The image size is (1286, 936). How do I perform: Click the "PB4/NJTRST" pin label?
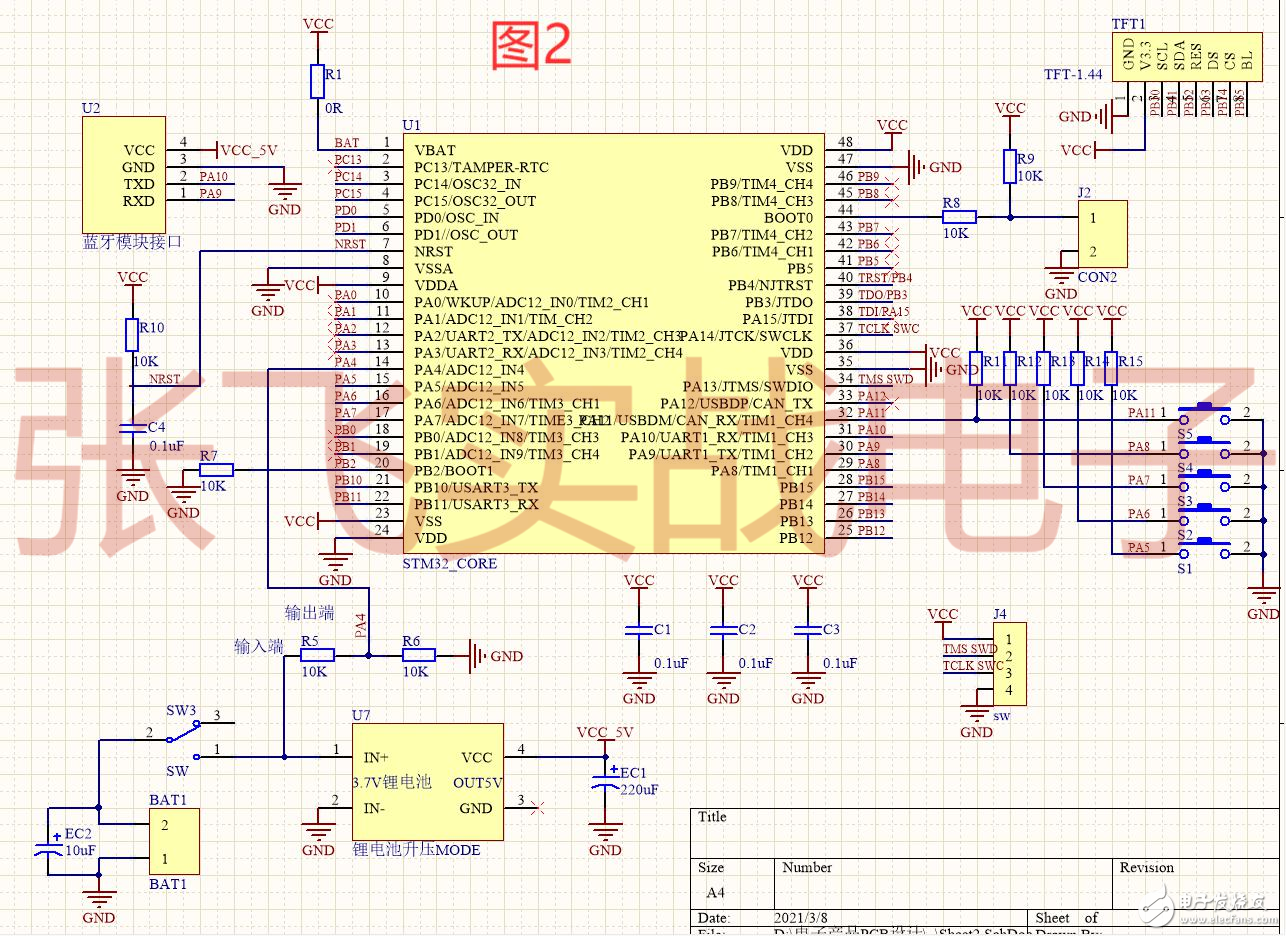[x=771, y=285]
